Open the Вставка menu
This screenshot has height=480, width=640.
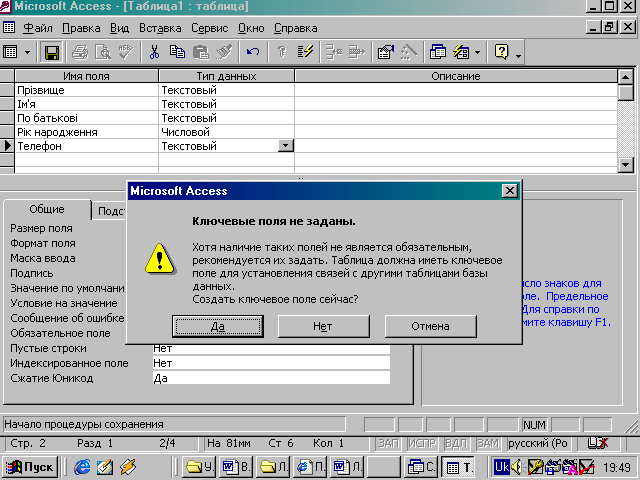pyautogui.click(x=160, y=28)
